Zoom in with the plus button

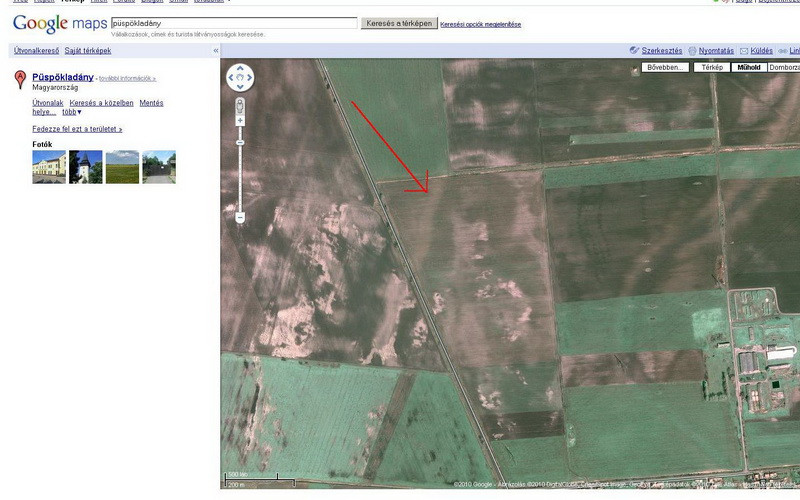click(240, 121)
